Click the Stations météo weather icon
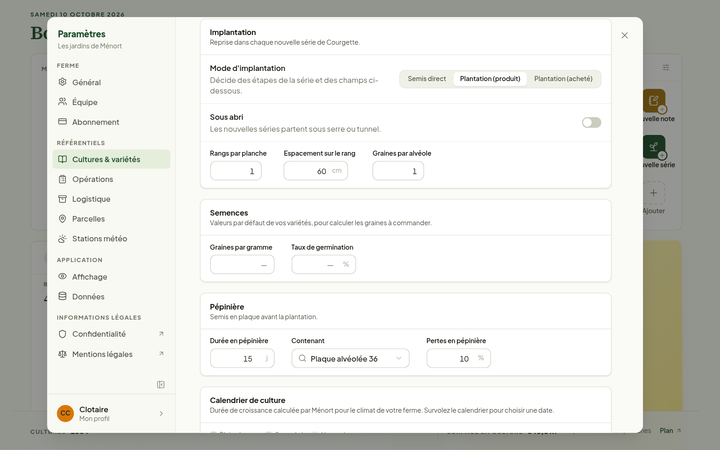720x450 pixels. [x=62, y=238]
